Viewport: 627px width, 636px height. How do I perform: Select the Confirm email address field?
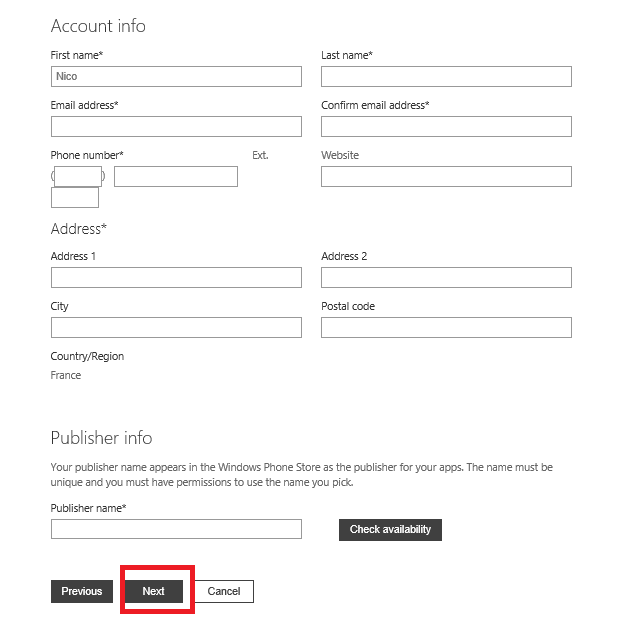446,126
